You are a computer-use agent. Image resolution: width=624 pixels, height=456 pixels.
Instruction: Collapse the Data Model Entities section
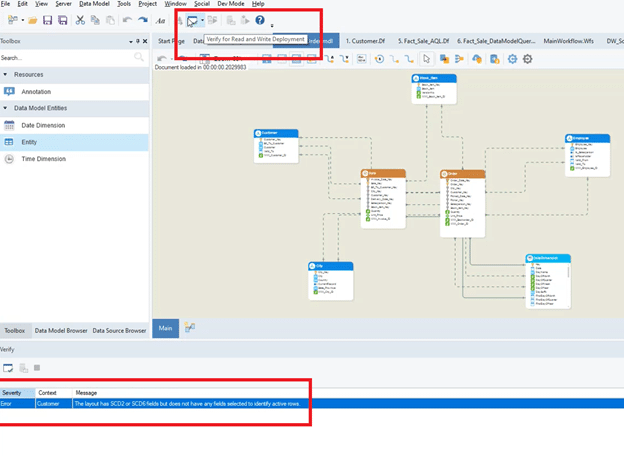[x=5, y=108]
